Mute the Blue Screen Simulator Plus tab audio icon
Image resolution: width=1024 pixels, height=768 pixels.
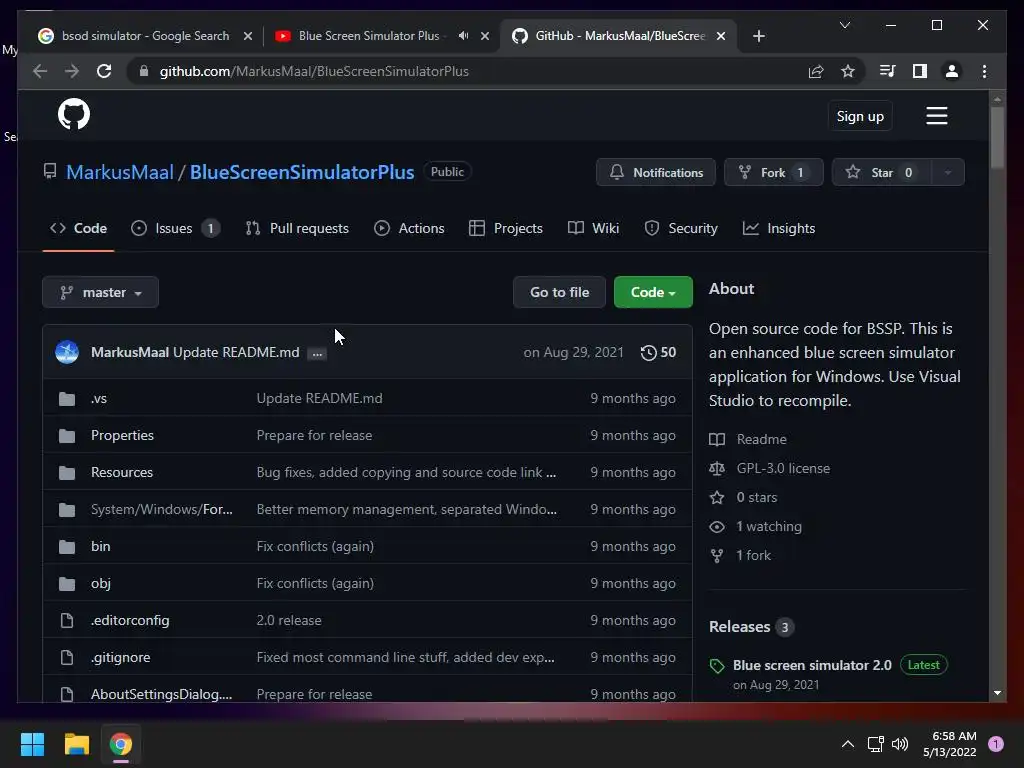pos(463,36)
